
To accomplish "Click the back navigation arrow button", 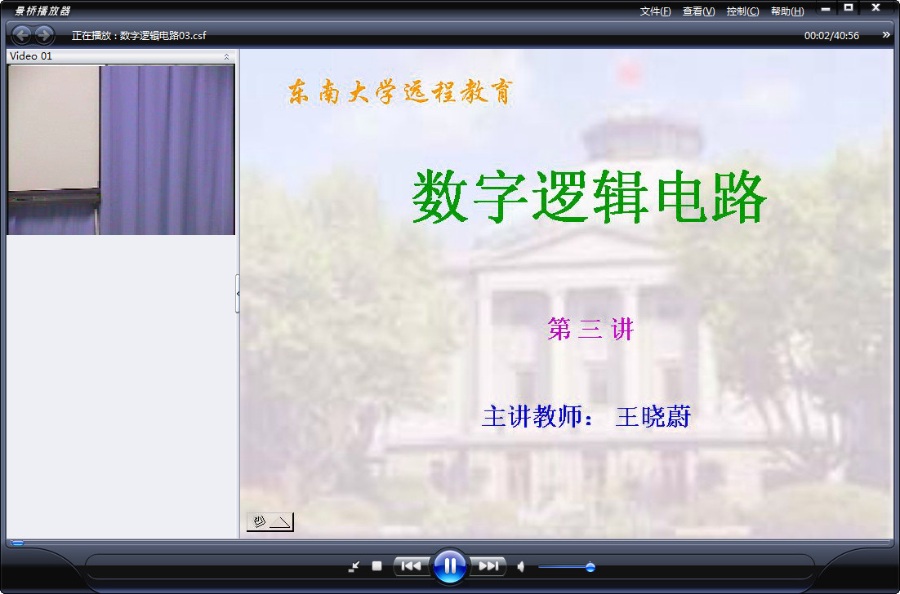I will [x=22, y=35].
